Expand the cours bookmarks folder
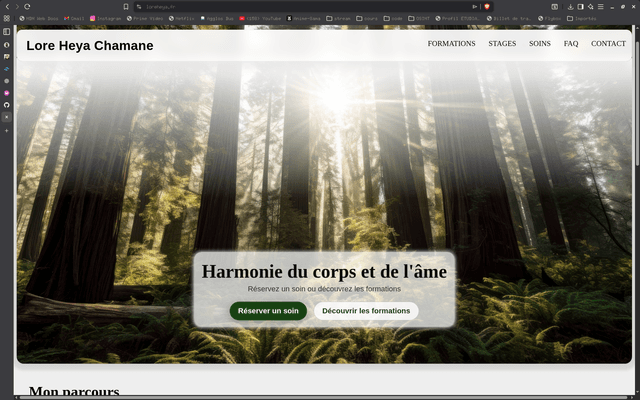 [x=368, y=18]
